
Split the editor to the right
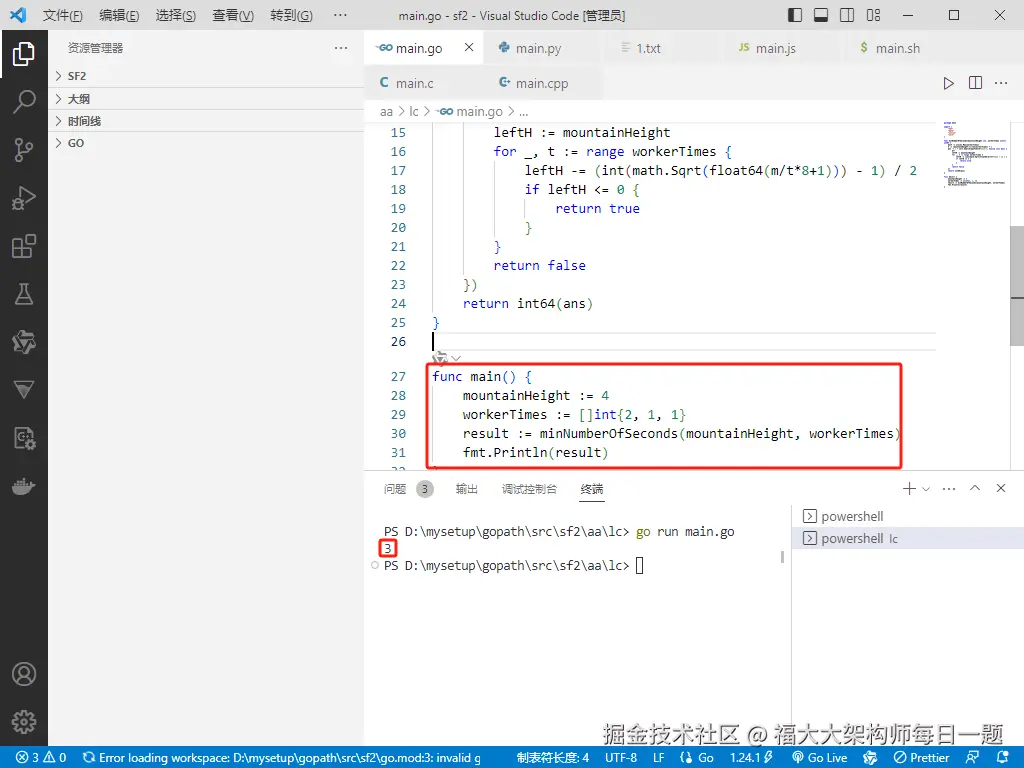click(975, 83)
